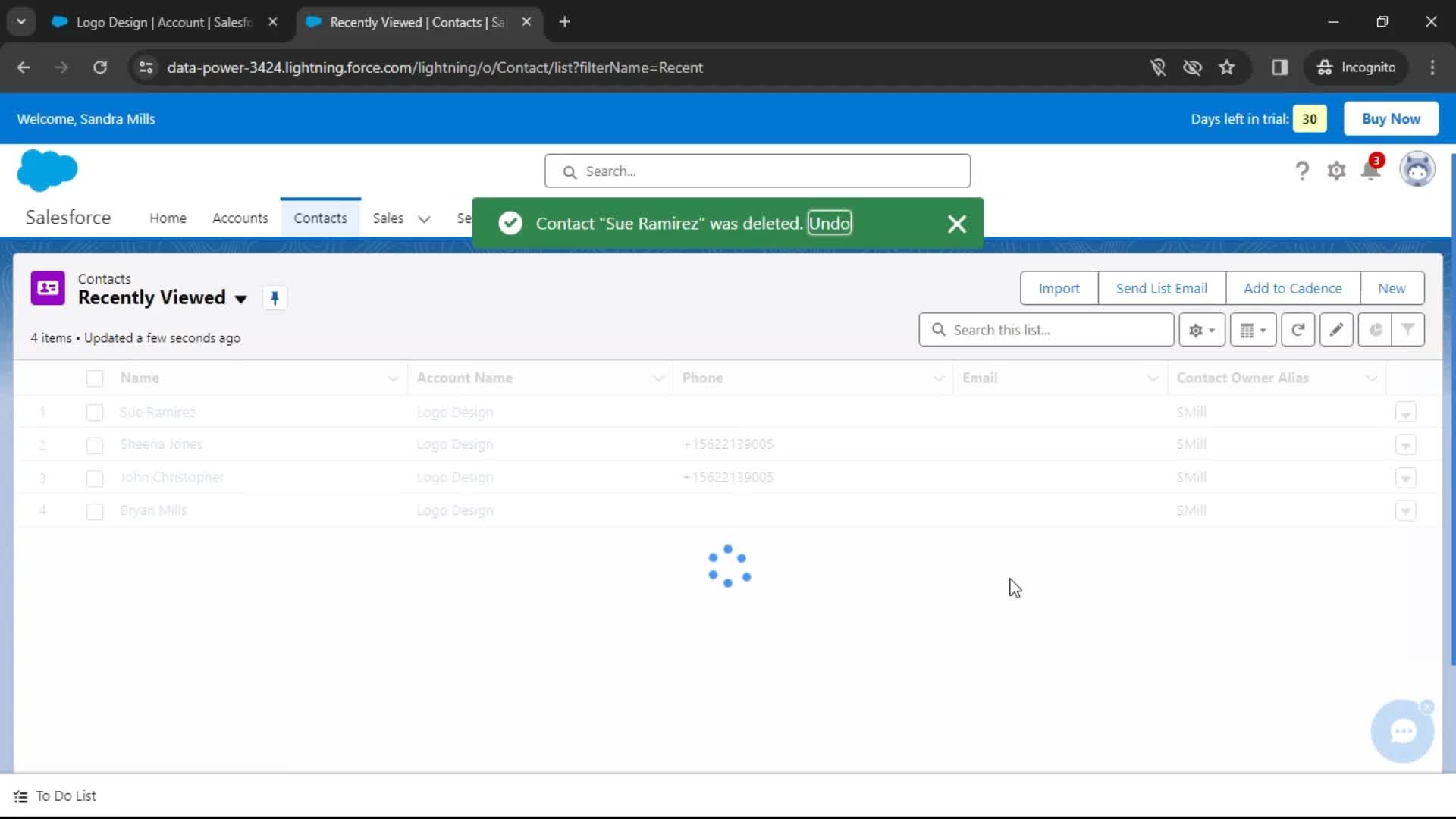Tick the select-all checkbox in header

[x=95, y=378]
